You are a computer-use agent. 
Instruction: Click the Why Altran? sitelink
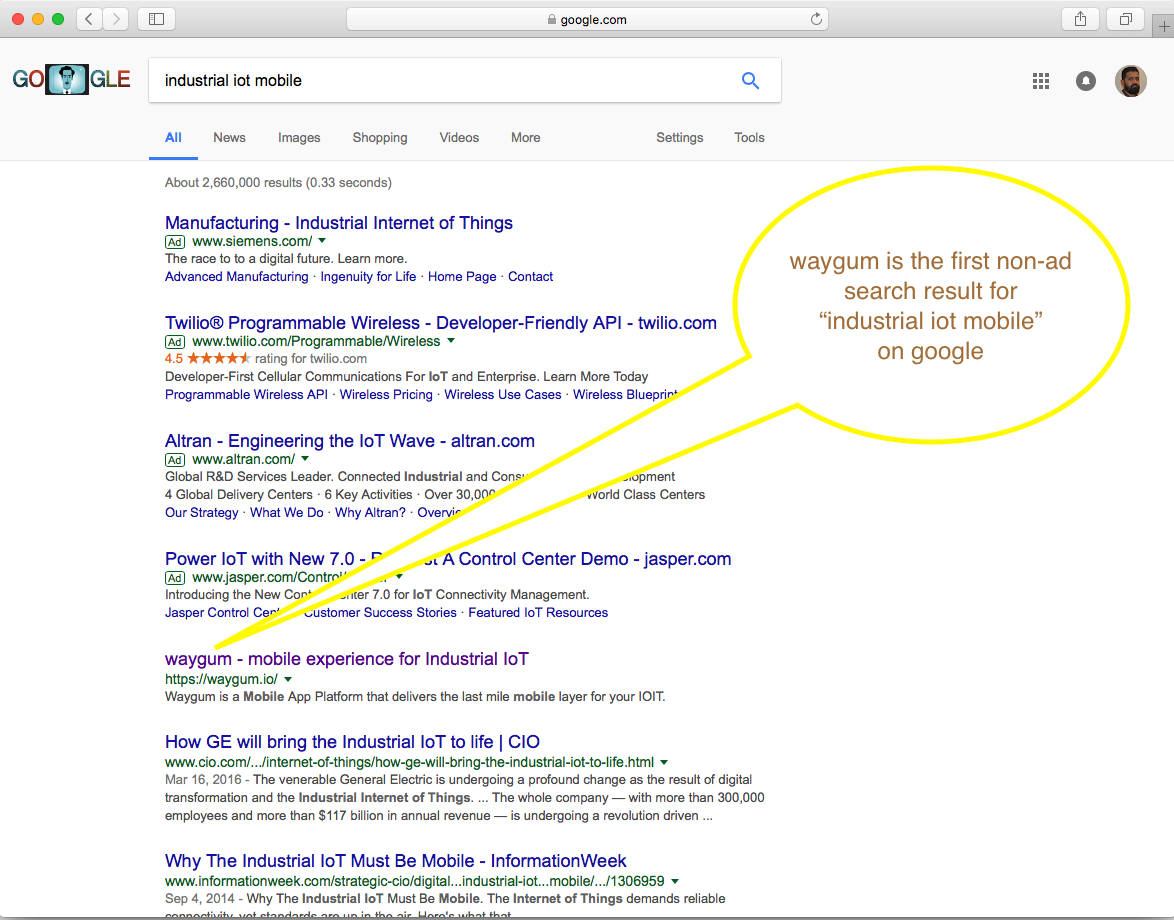click(370, 513)
